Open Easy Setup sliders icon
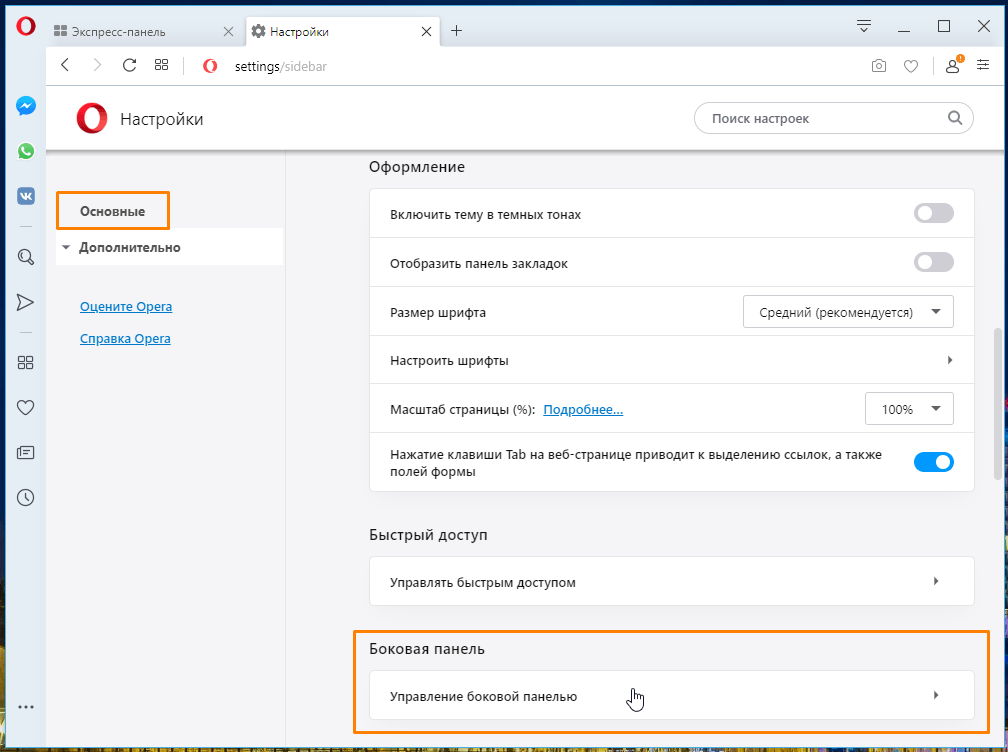1008x752 pixels. 983,65
